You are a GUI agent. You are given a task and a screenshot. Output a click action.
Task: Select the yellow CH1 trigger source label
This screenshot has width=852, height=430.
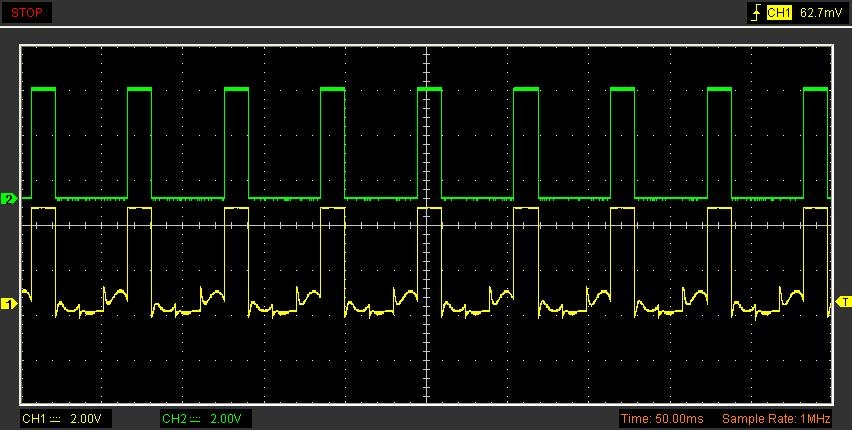(x=779, y=13)
